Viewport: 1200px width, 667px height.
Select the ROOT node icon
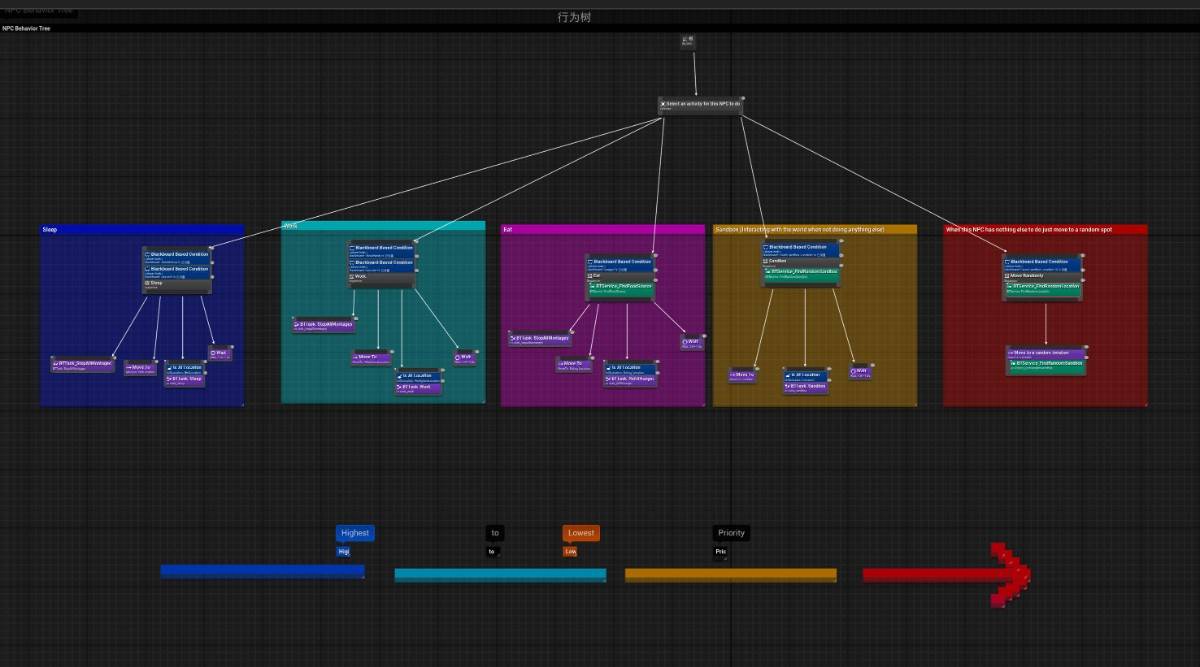click(x=688, y=41)
